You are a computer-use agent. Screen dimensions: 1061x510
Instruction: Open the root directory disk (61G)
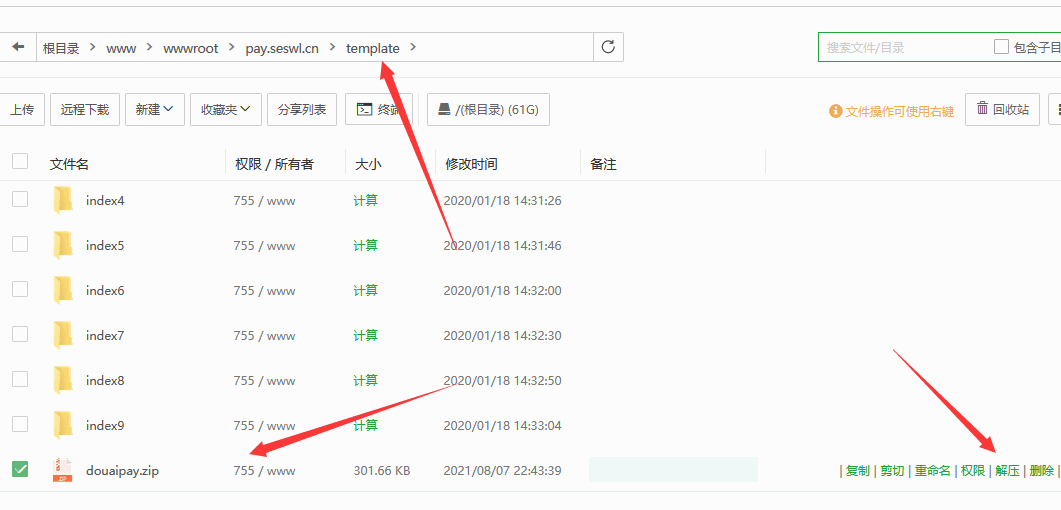(x=488, y=110)
